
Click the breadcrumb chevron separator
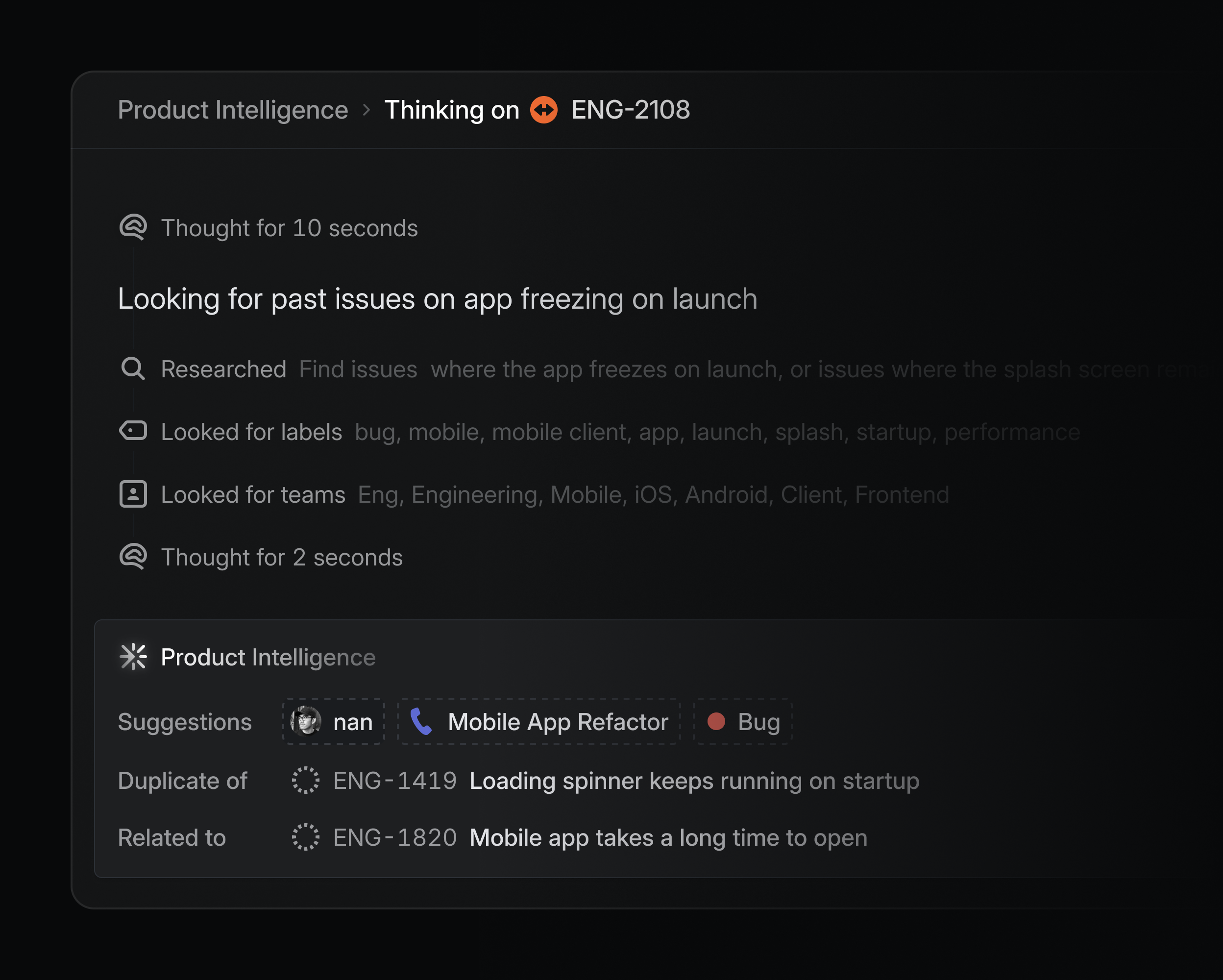[367, 110]
